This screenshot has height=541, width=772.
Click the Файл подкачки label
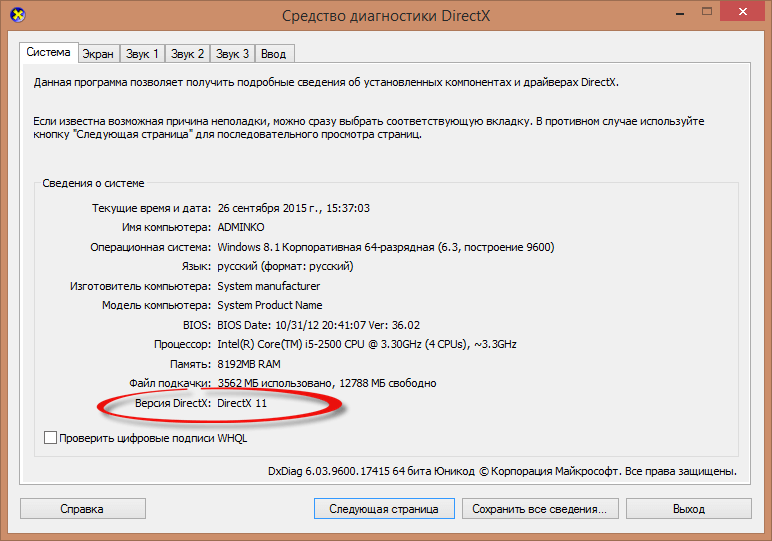(x=170, y=383)
